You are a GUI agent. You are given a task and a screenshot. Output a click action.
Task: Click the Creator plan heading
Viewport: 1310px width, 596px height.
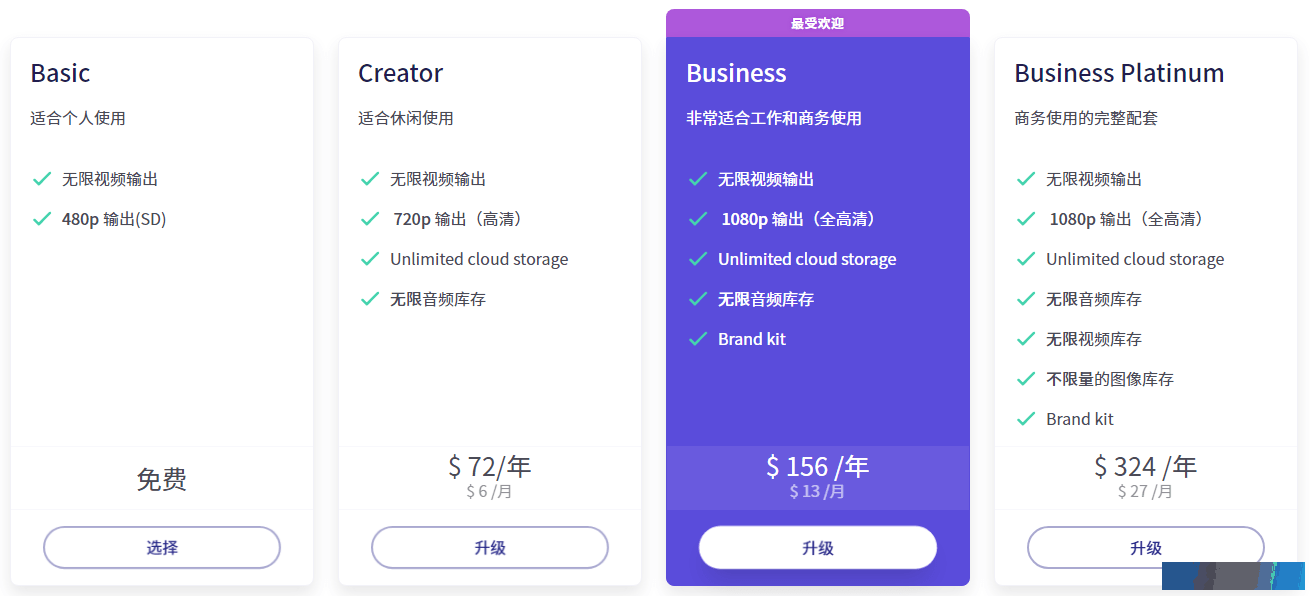[x=400, y=73]
